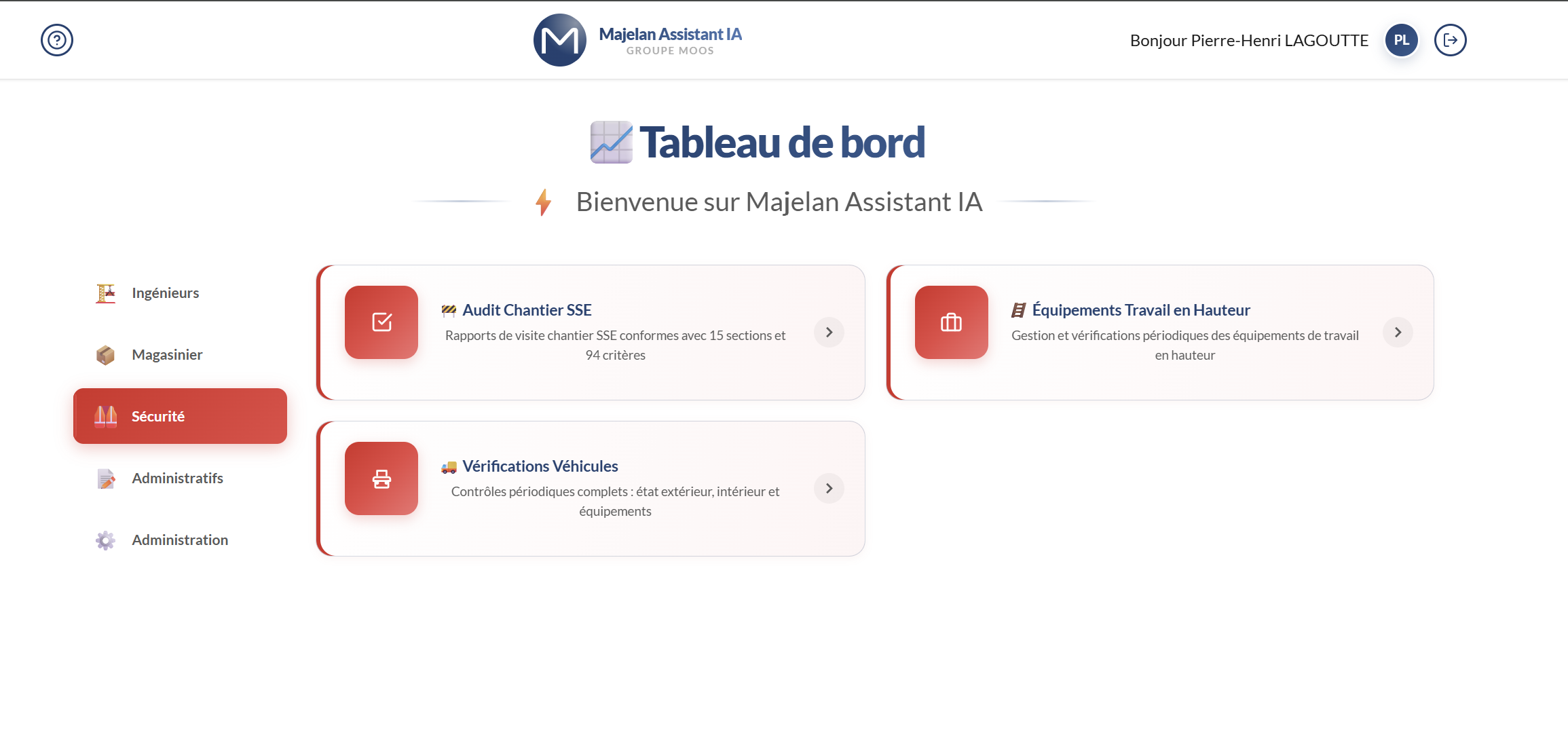
Task: Select the Vérifications Véhicules printer icon
Action: (x=381, y=478)
